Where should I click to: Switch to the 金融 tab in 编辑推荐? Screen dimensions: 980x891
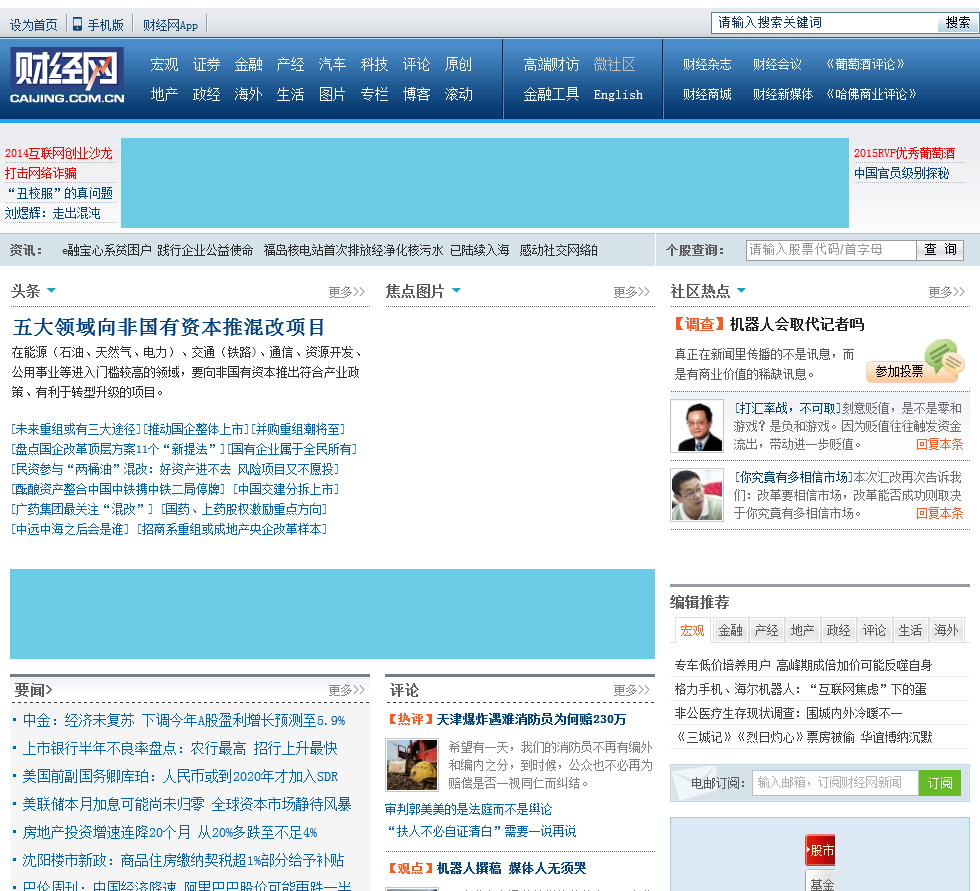point(730,630)
